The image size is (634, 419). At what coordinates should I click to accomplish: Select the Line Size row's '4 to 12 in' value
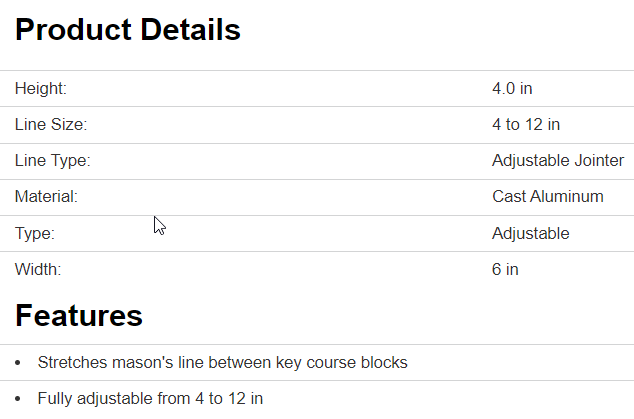526,125
